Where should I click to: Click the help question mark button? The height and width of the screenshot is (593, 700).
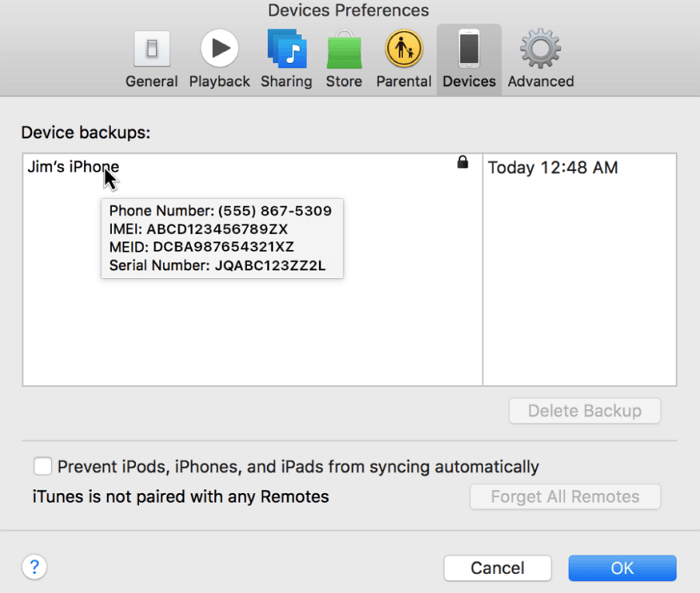34,567
